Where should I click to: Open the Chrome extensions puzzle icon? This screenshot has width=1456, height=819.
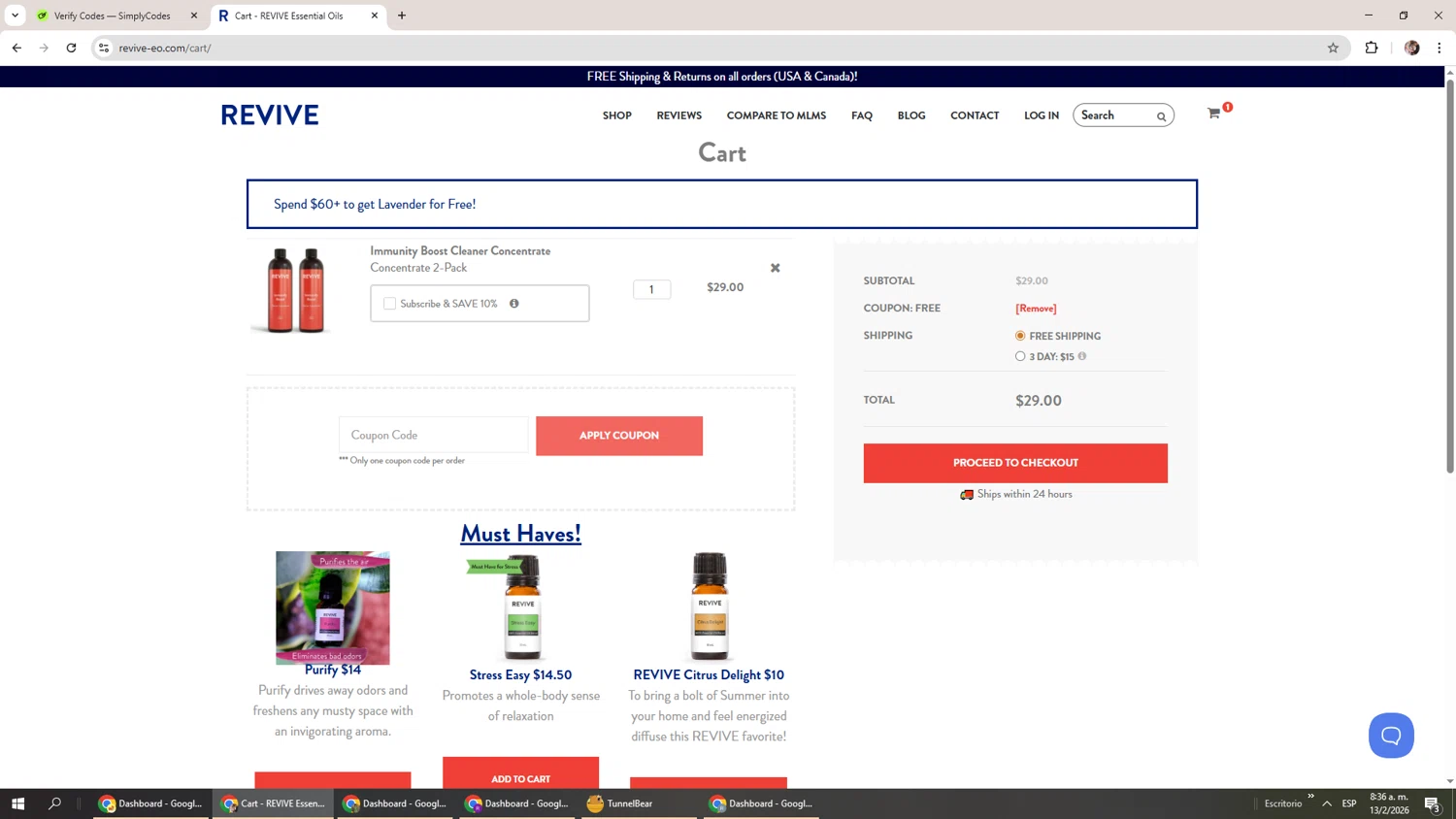click(x=1372, y=48)
